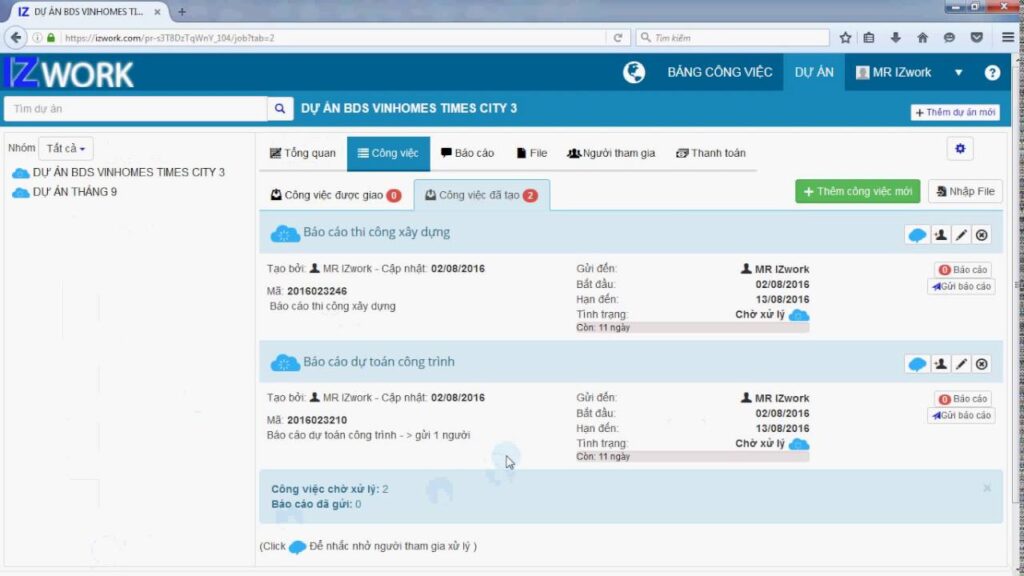Viewport: 1024px width, 576px height.
Task: Click the project settings gear icon
Action: [x=960, y=149]
